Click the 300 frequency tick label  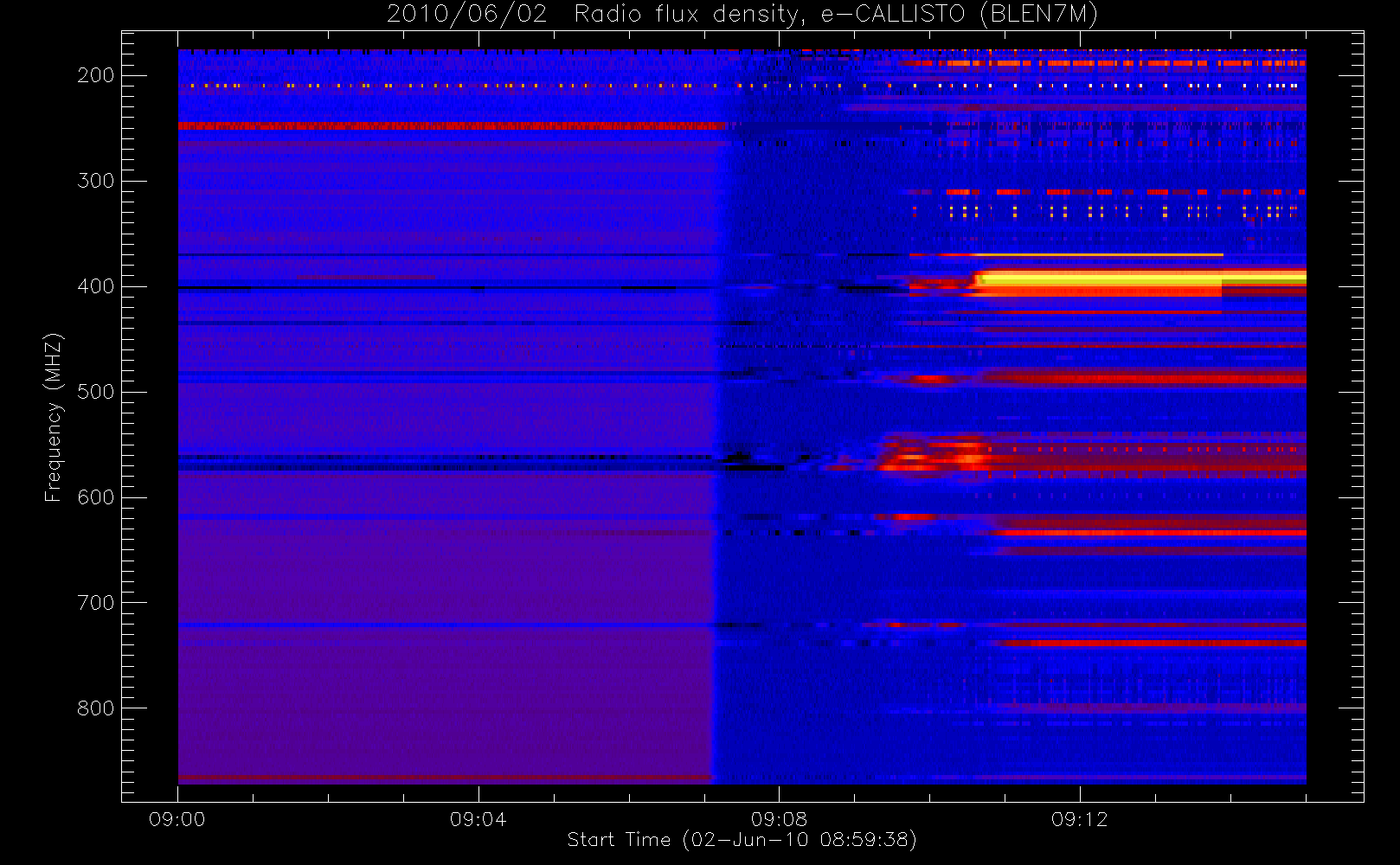[96, 181]
